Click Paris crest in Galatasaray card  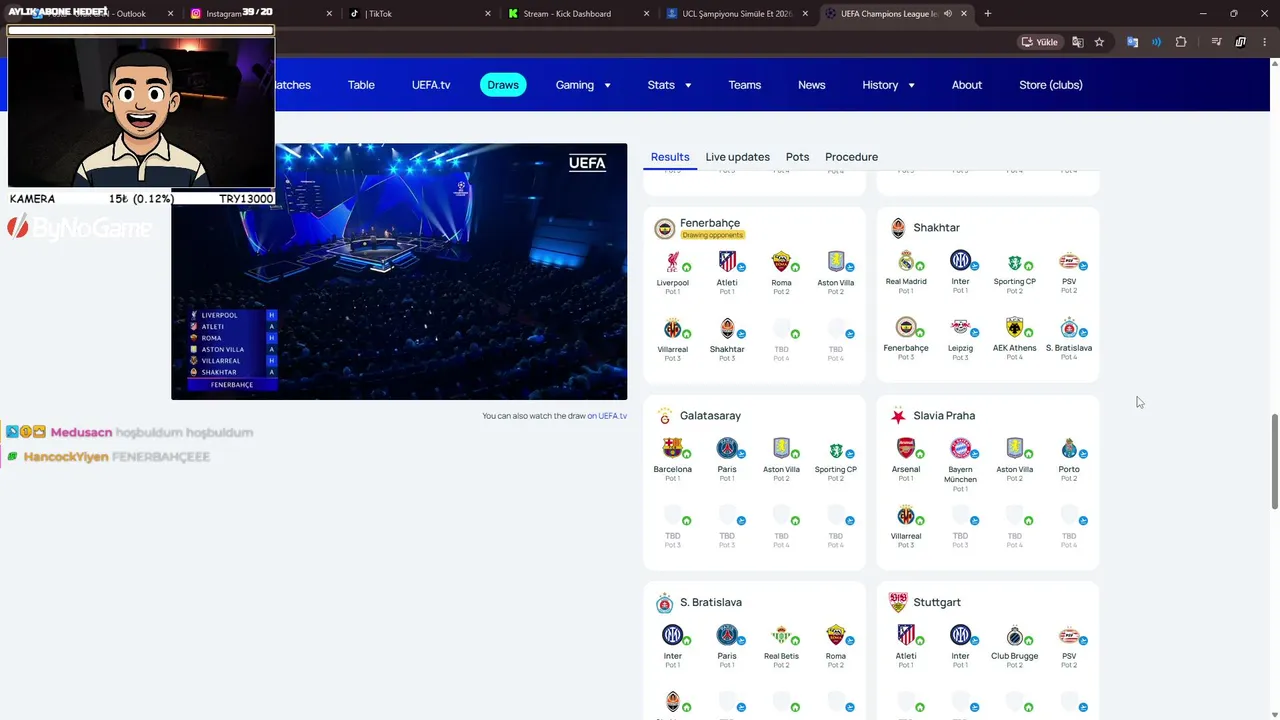[x=727, y=449]
